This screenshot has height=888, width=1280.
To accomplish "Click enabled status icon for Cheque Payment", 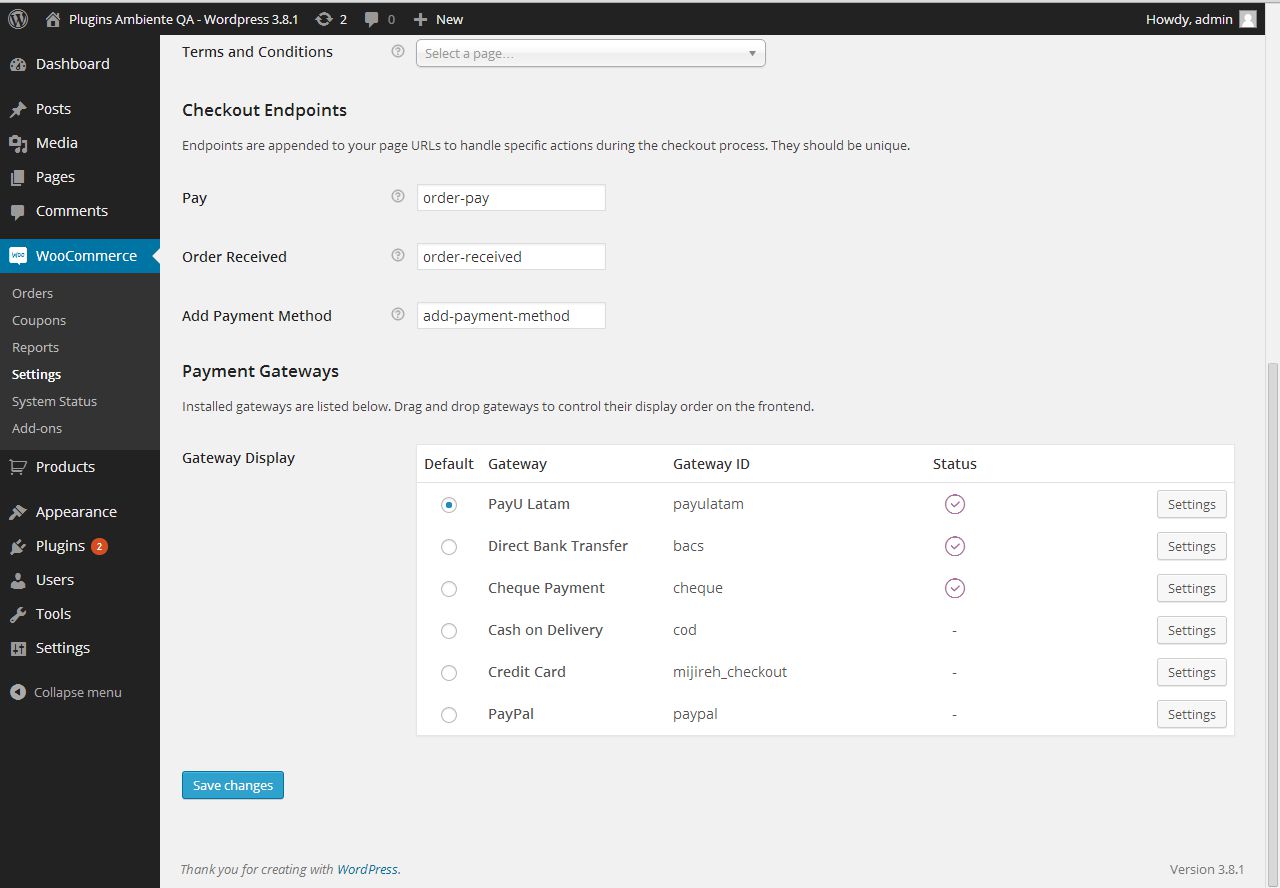I will tap(955, 588).
